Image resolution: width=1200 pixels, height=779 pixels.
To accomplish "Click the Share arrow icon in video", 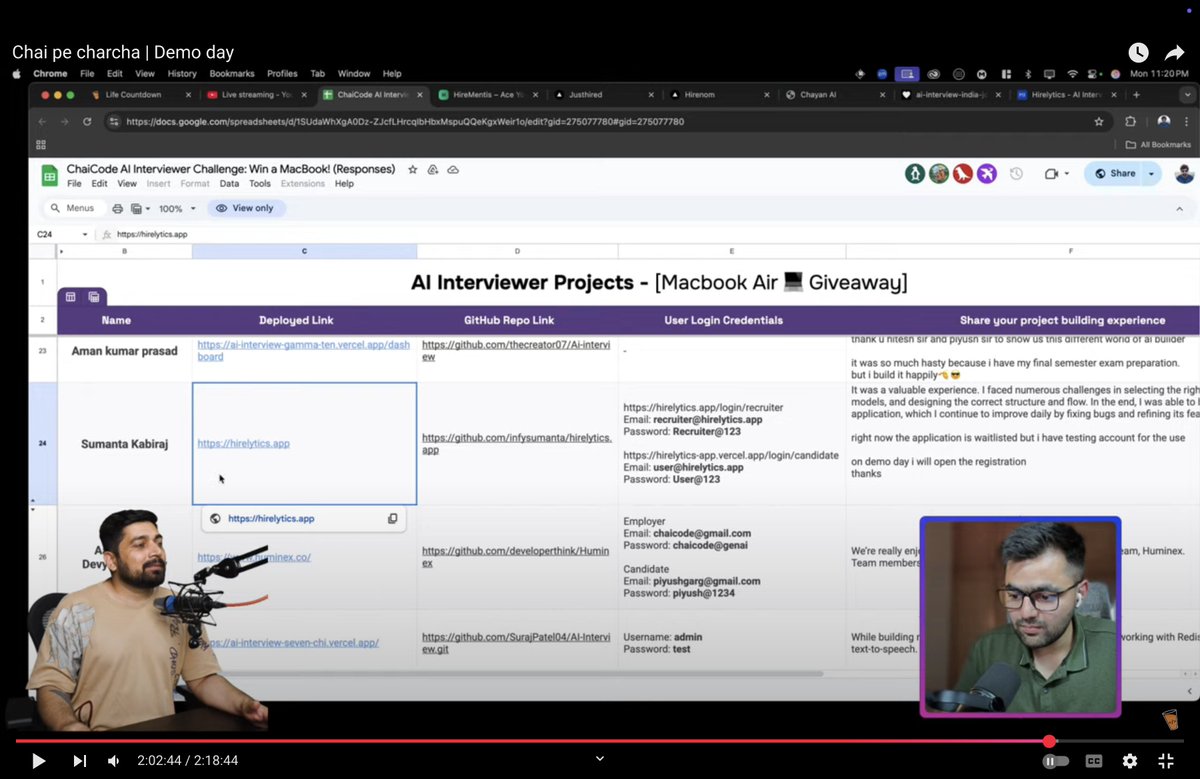I will click(1174, 52).
